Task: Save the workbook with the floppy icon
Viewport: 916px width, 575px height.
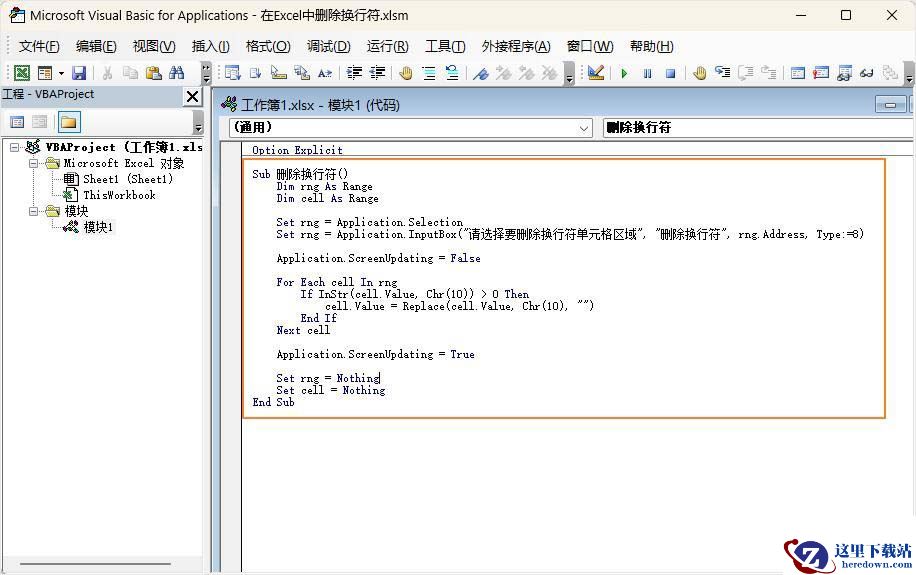Action: click(x=79, y=72)
